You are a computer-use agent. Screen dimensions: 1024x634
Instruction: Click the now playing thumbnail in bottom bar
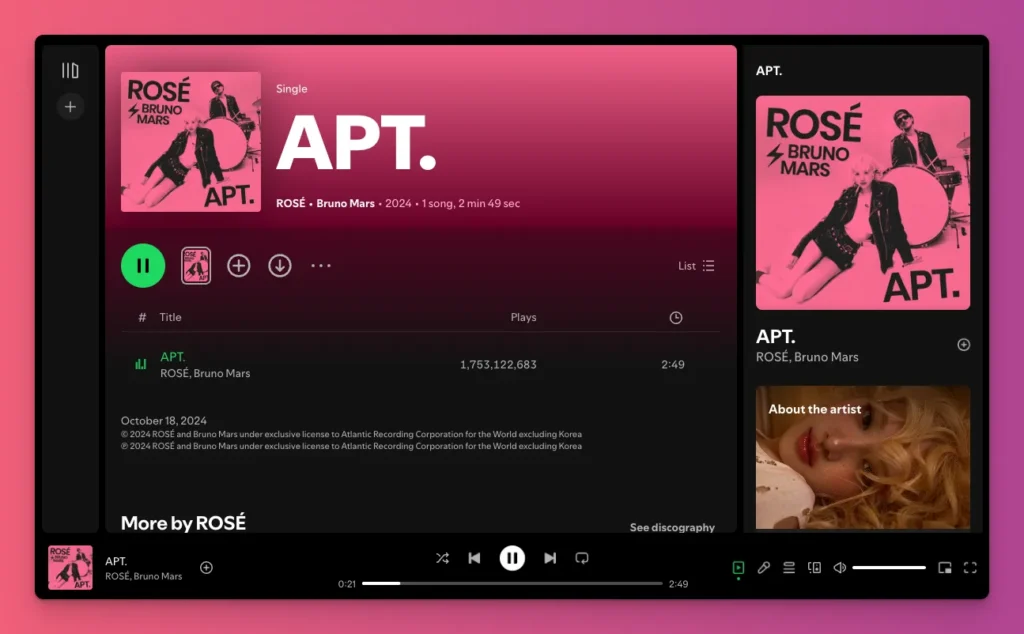click(x=71, y=567)
